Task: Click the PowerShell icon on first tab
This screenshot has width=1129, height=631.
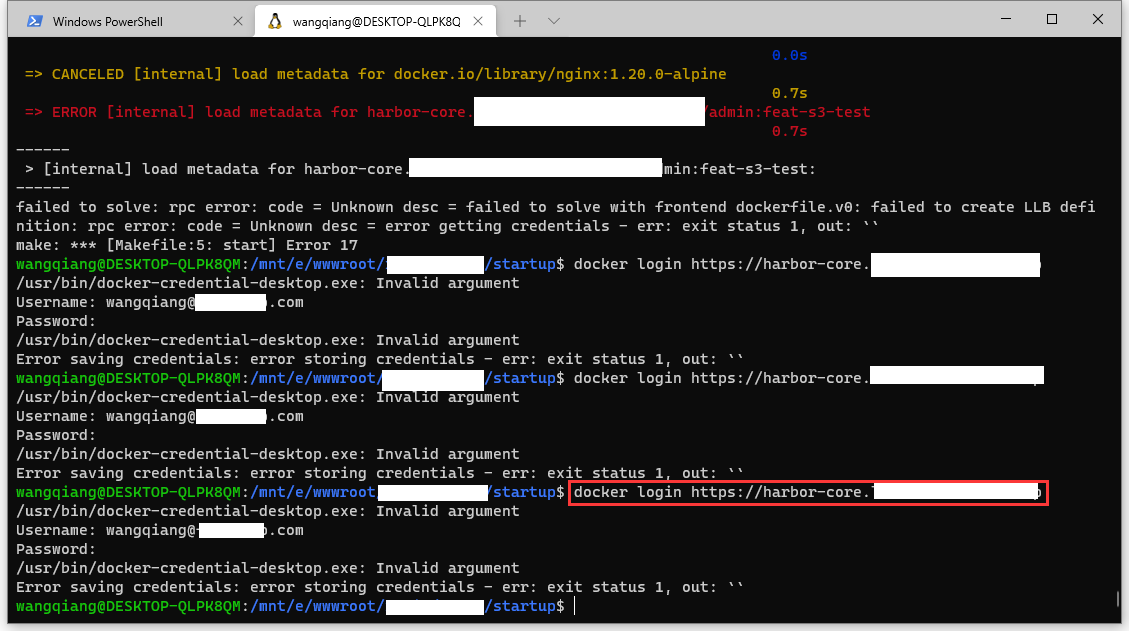Action: [x=35, y=22]
